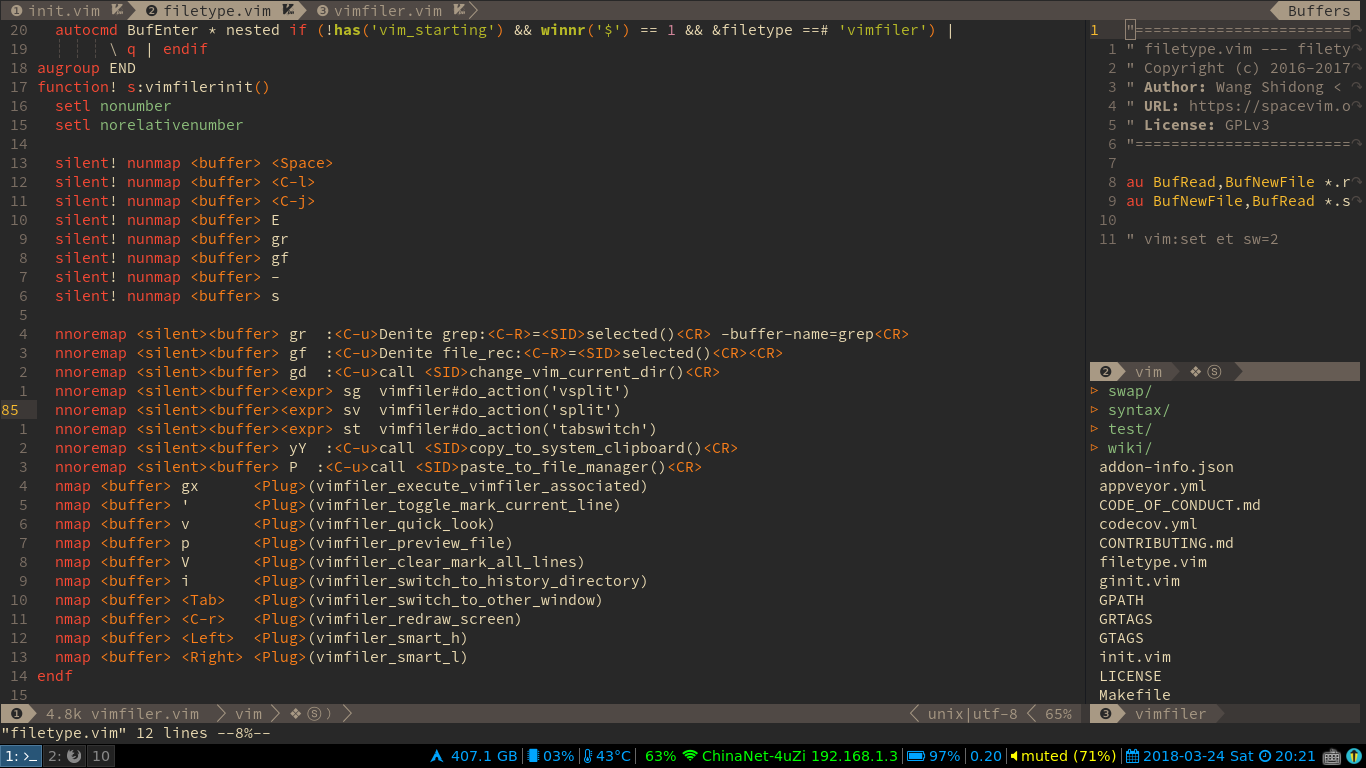Open filetype.vim from the vimfiler list

pyautogui.click(x=1153, y=562)
